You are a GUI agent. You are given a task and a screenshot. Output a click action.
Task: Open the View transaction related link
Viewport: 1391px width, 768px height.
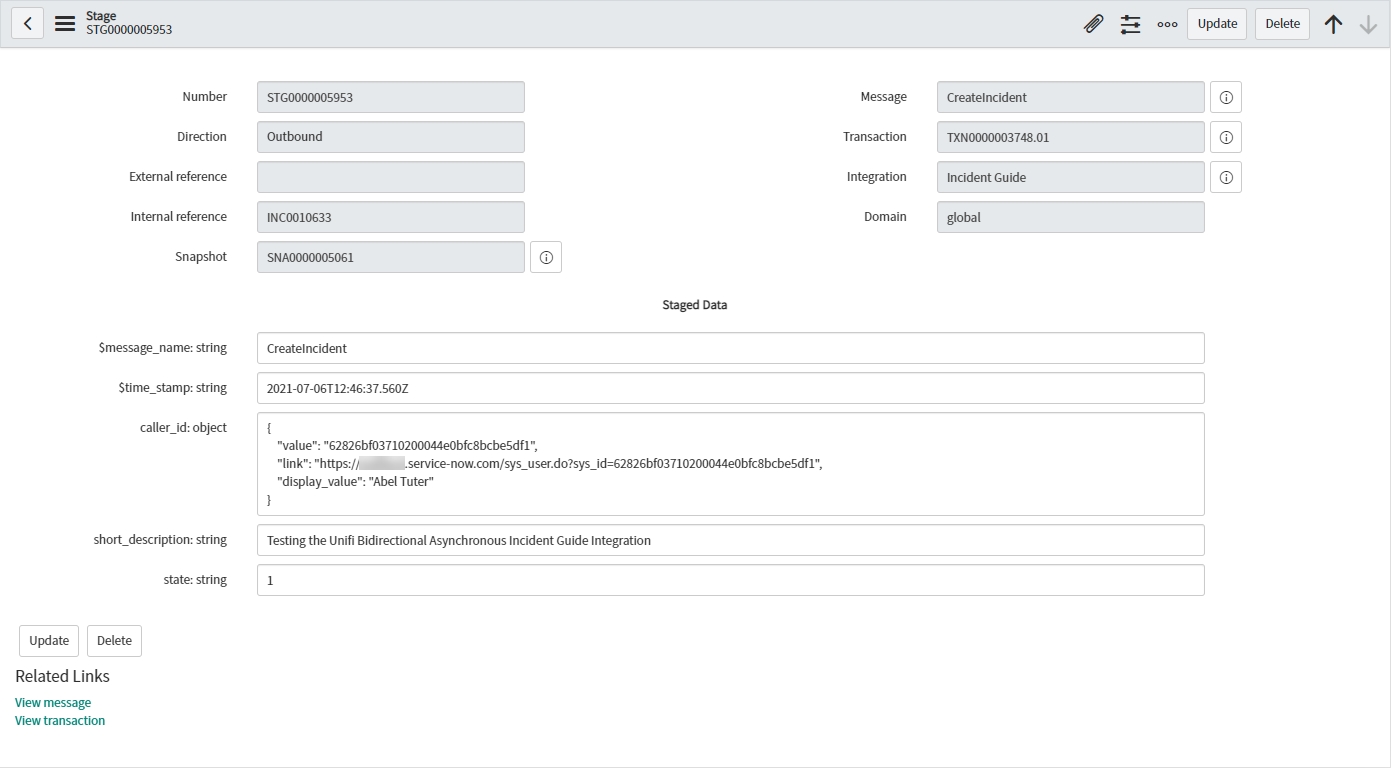tap(60, 720)
